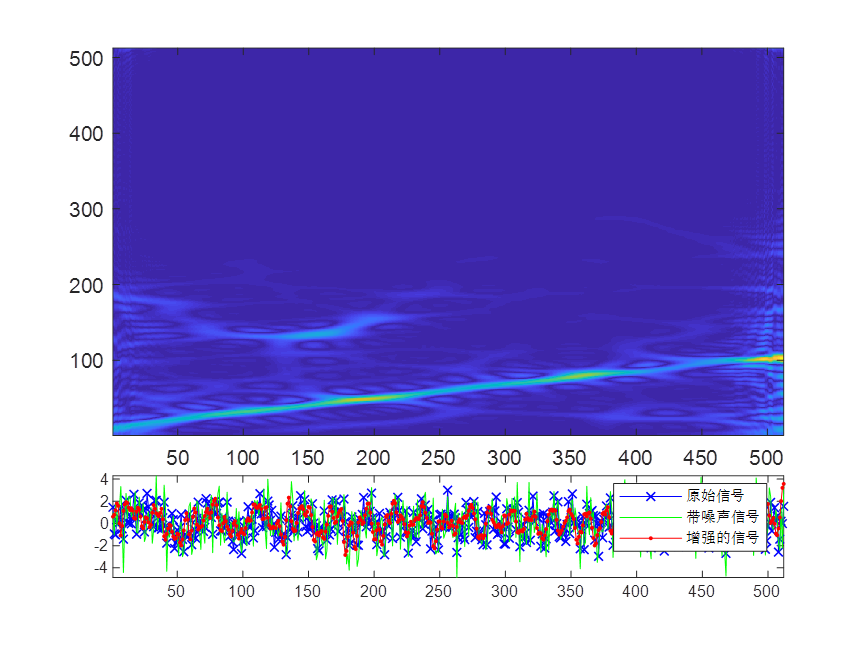Click the red dot line sample in legend
This screenshot has width=865, height=648.
pos(649,538)
